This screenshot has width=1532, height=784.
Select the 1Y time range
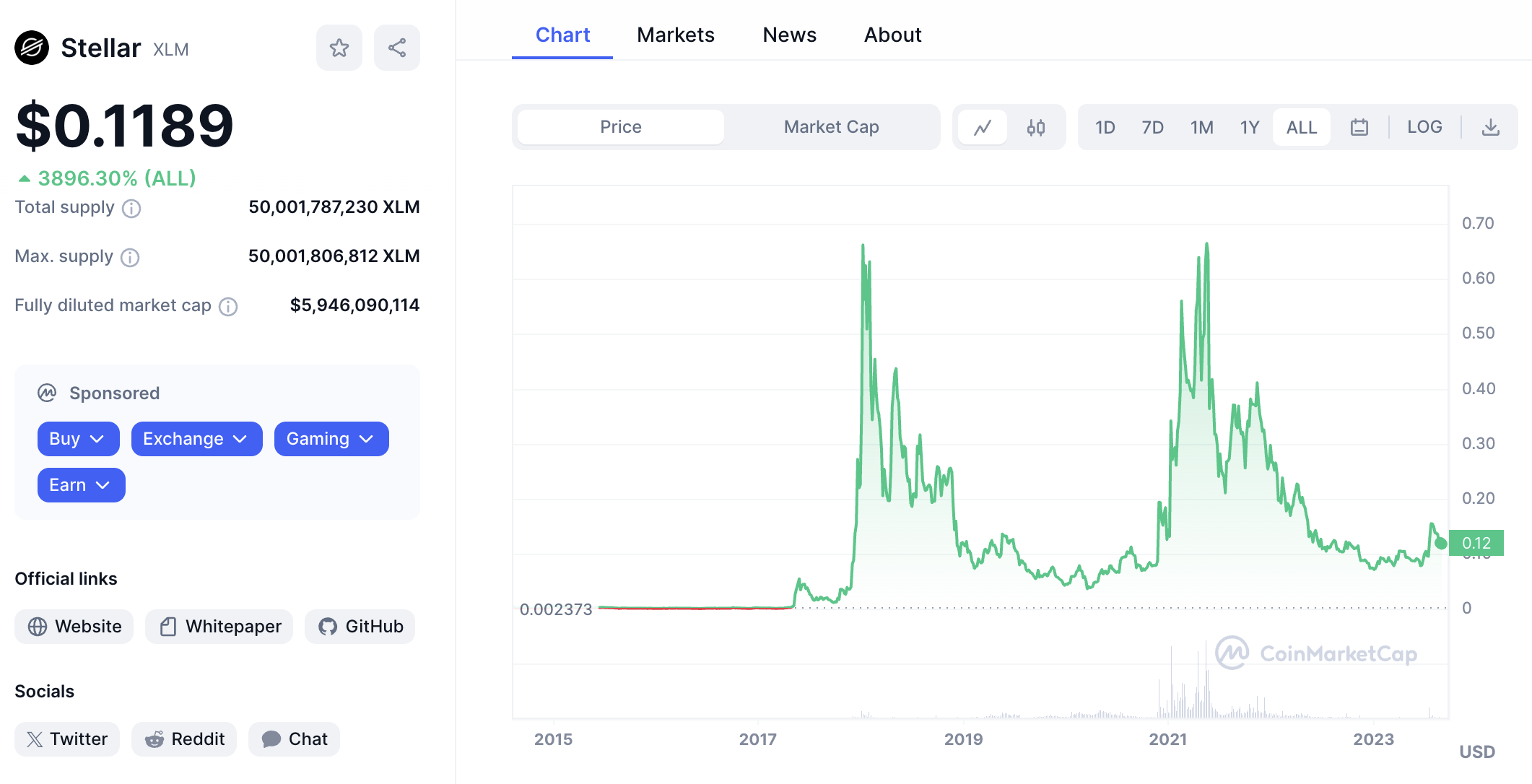1250,128
